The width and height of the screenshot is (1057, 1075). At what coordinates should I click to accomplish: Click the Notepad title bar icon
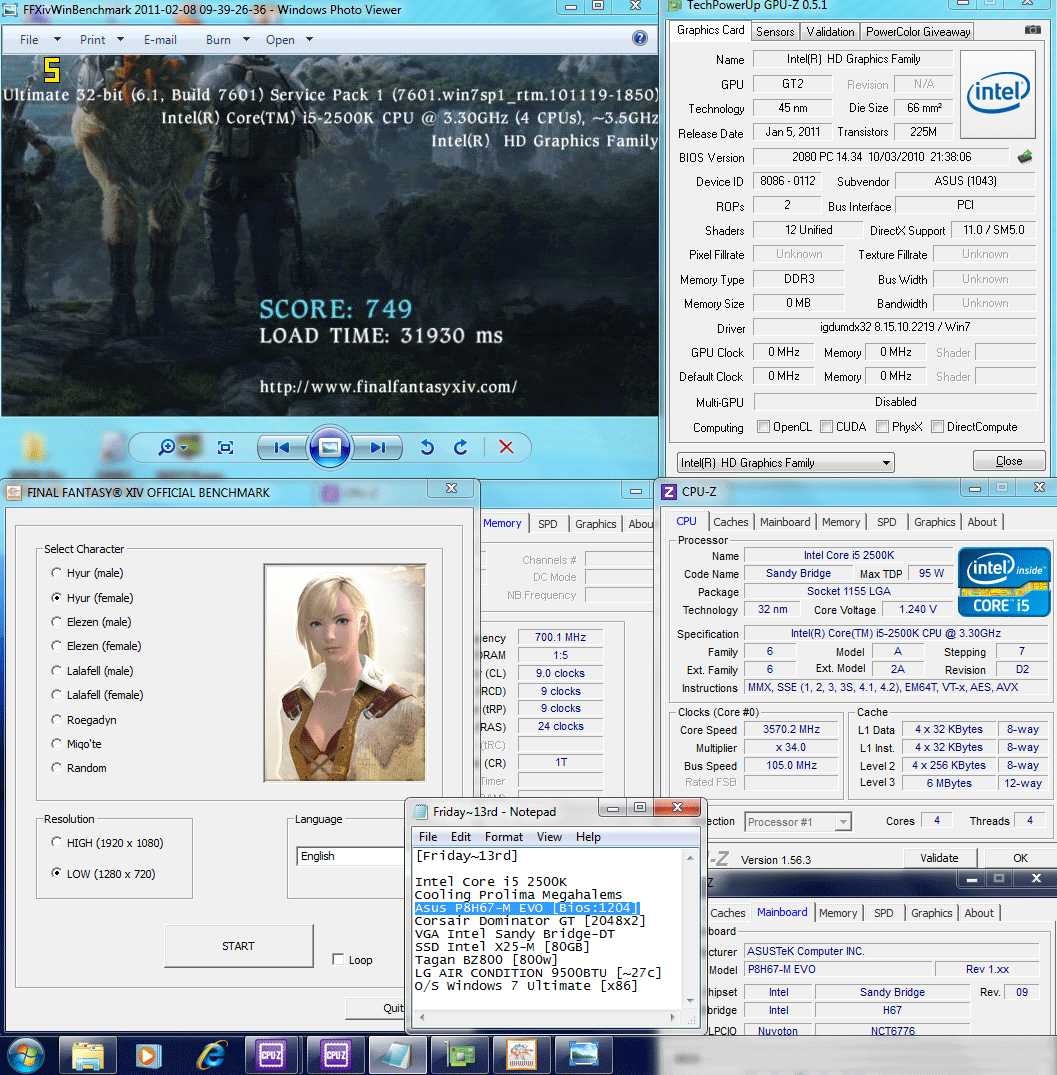point(420,812)
